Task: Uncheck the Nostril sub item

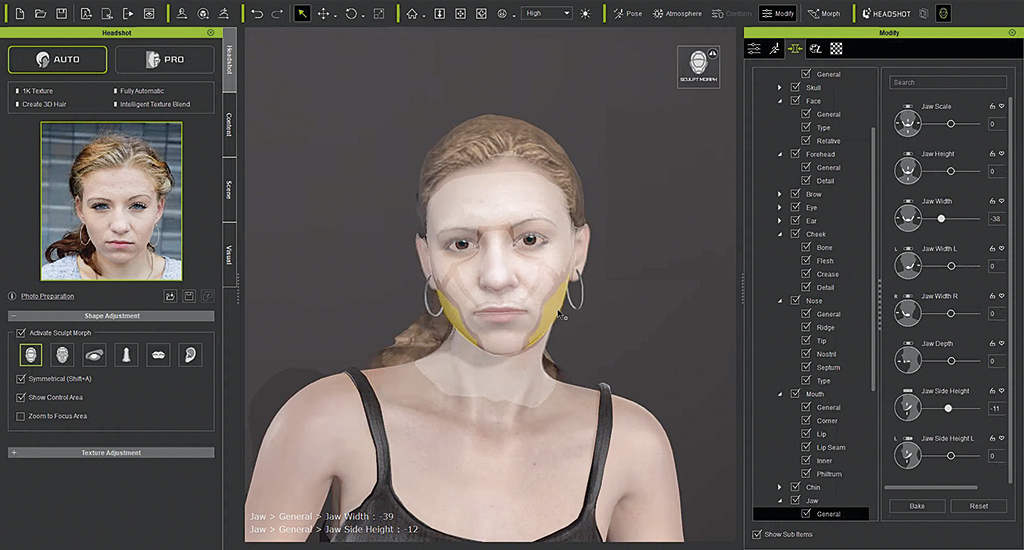Action: [806, 353]
